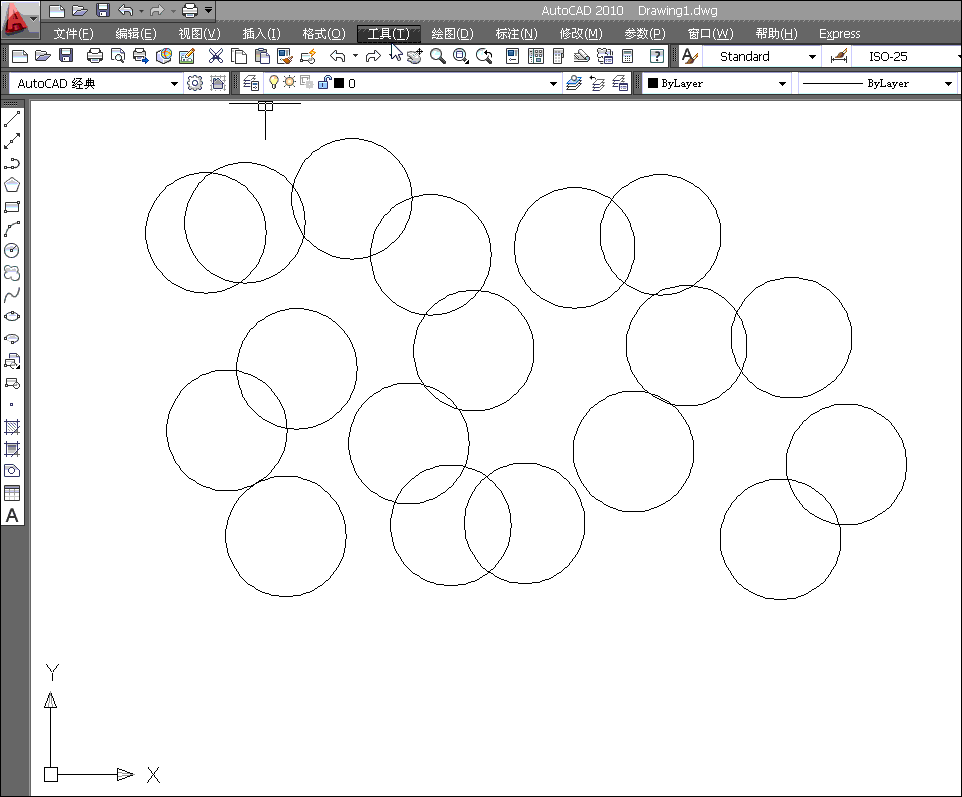Image resolution: width=962 pixels, height=797 pixels.
Task: Open the undo history dropdown arrow in Standard toolbar
Action: pyautogui.click(x=355, y=56)
